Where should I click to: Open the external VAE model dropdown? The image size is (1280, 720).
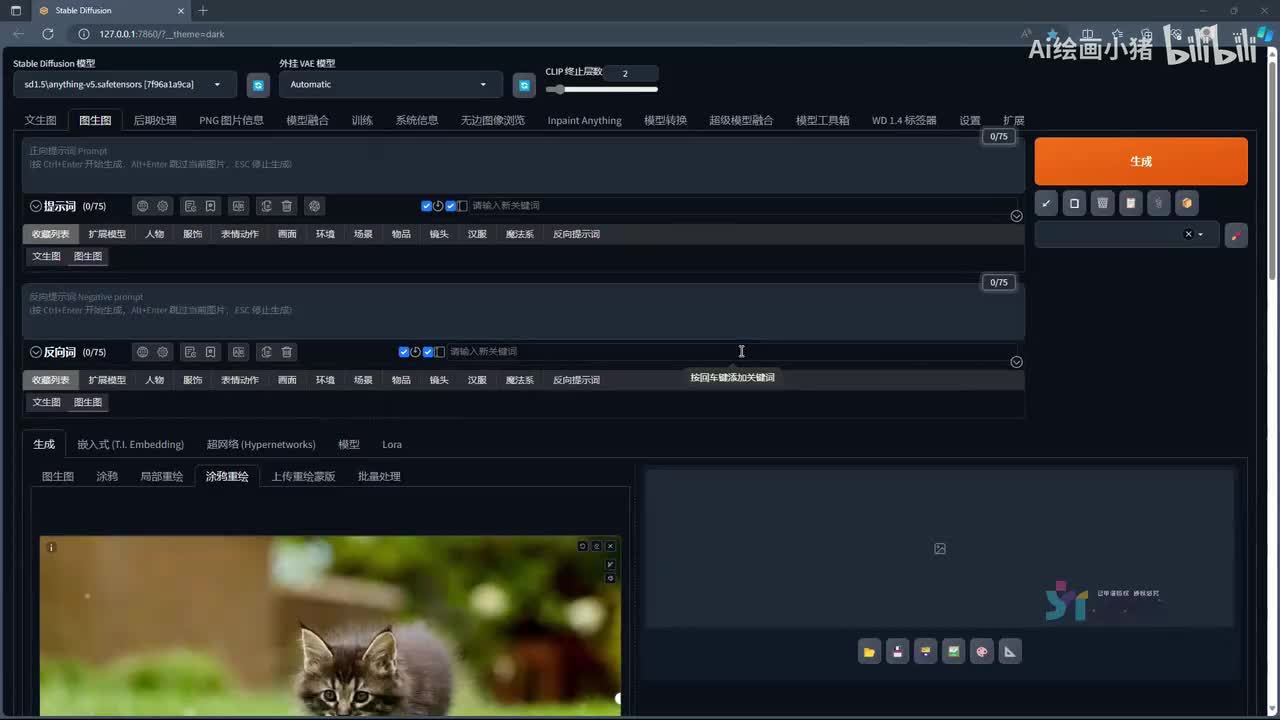point(390,85)
